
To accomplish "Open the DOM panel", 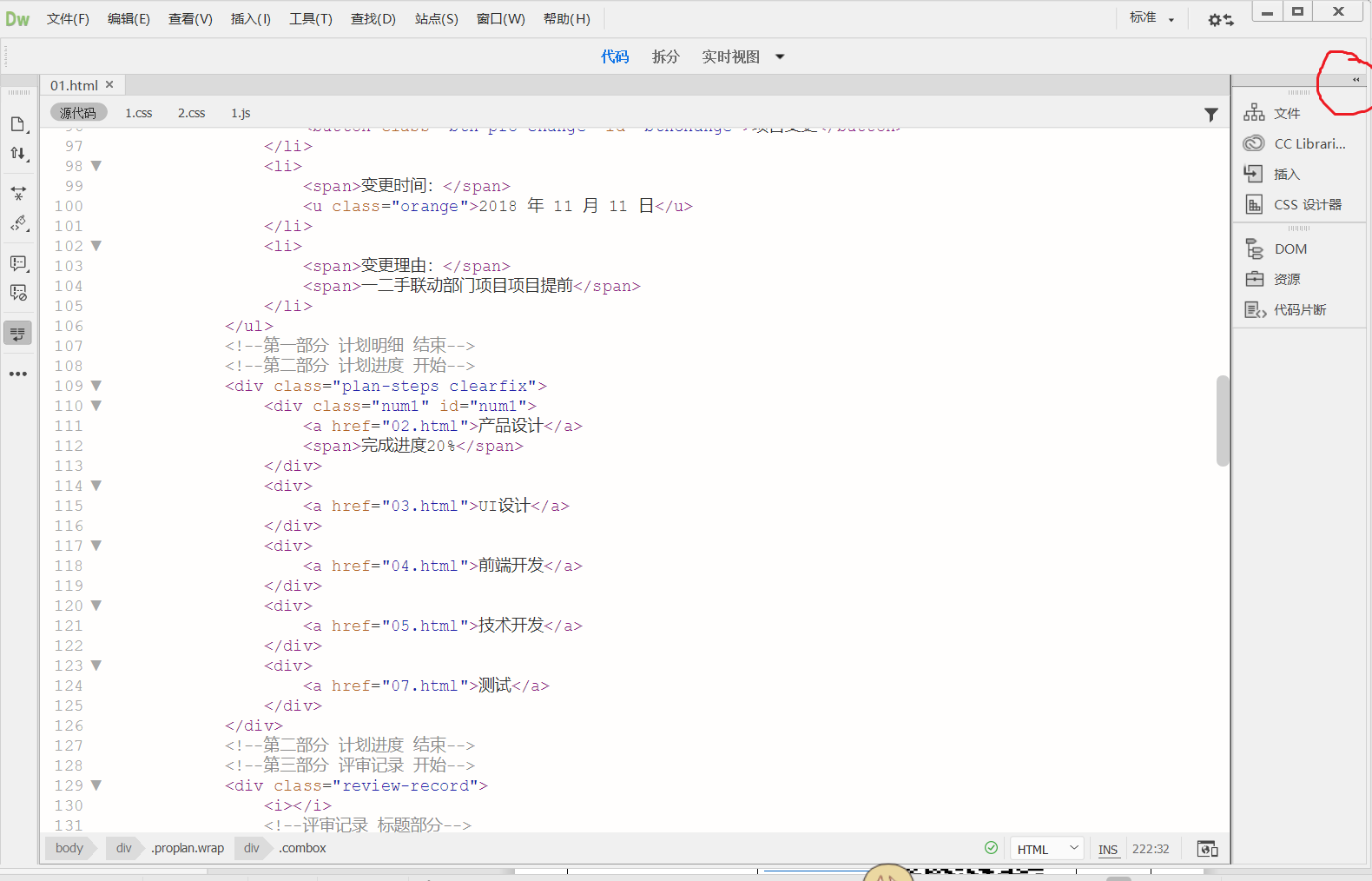I will pyautogui.click(x=1276, y=248).
